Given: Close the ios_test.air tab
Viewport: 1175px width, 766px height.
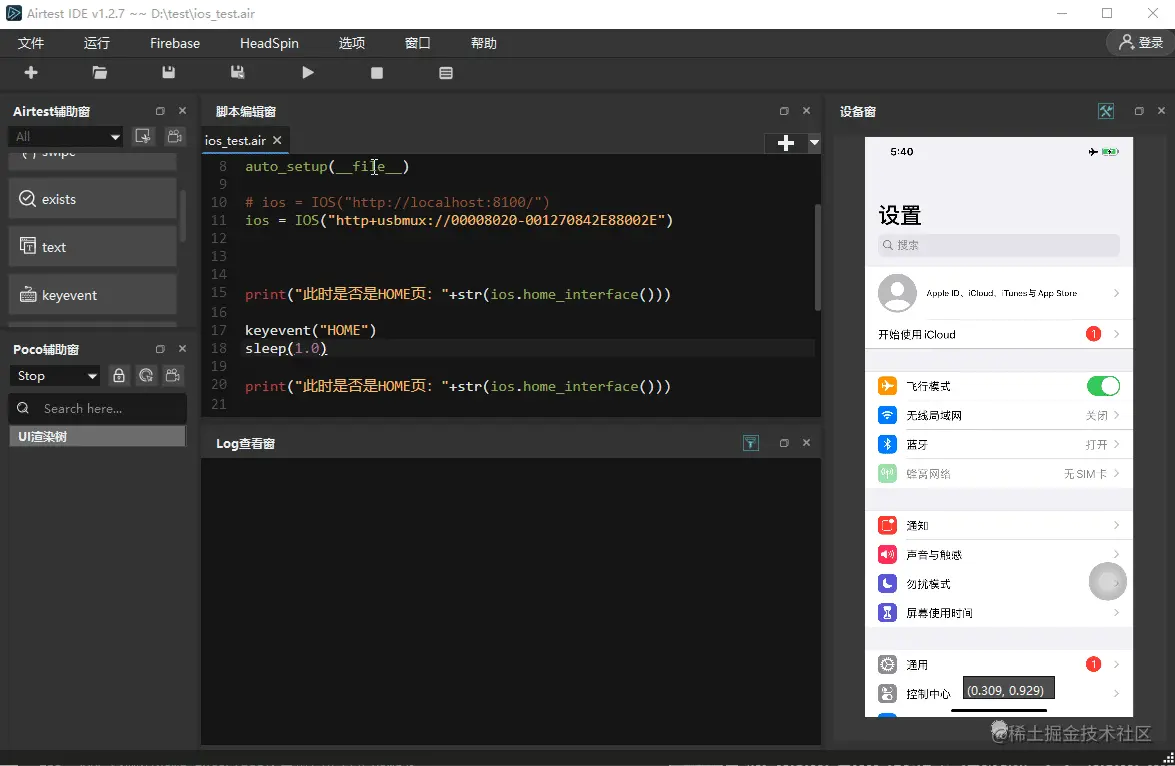Looking at the screenshot, I should click(277, 140).
